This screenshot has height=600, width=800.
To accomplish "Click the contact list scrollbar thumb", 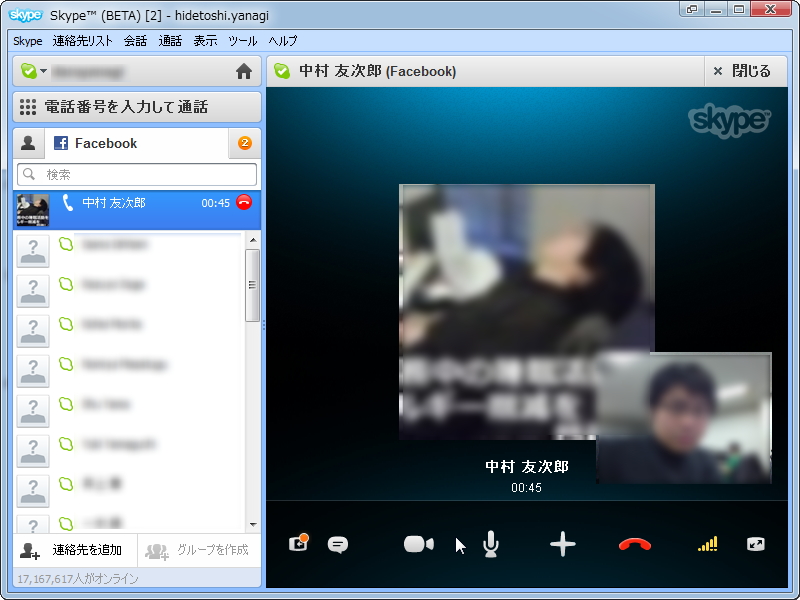I will [253, 285].
